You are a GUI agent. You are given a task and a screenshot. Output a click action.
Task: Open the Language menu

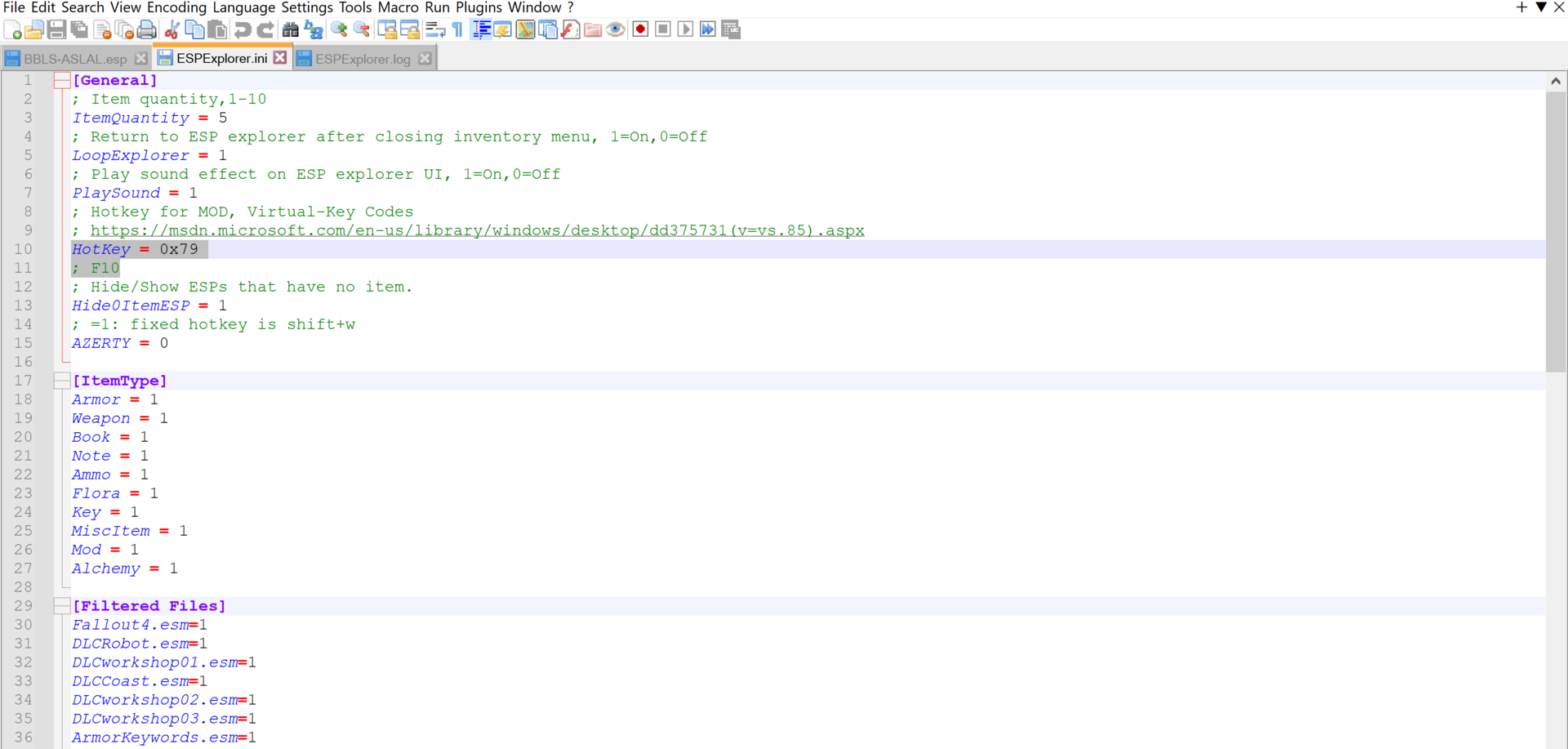pos(244,7)
